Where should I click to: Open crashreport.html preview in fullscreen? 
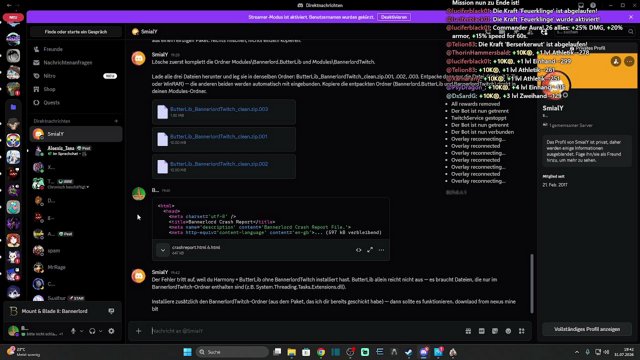pyautogui.click(x=370, y=250)
